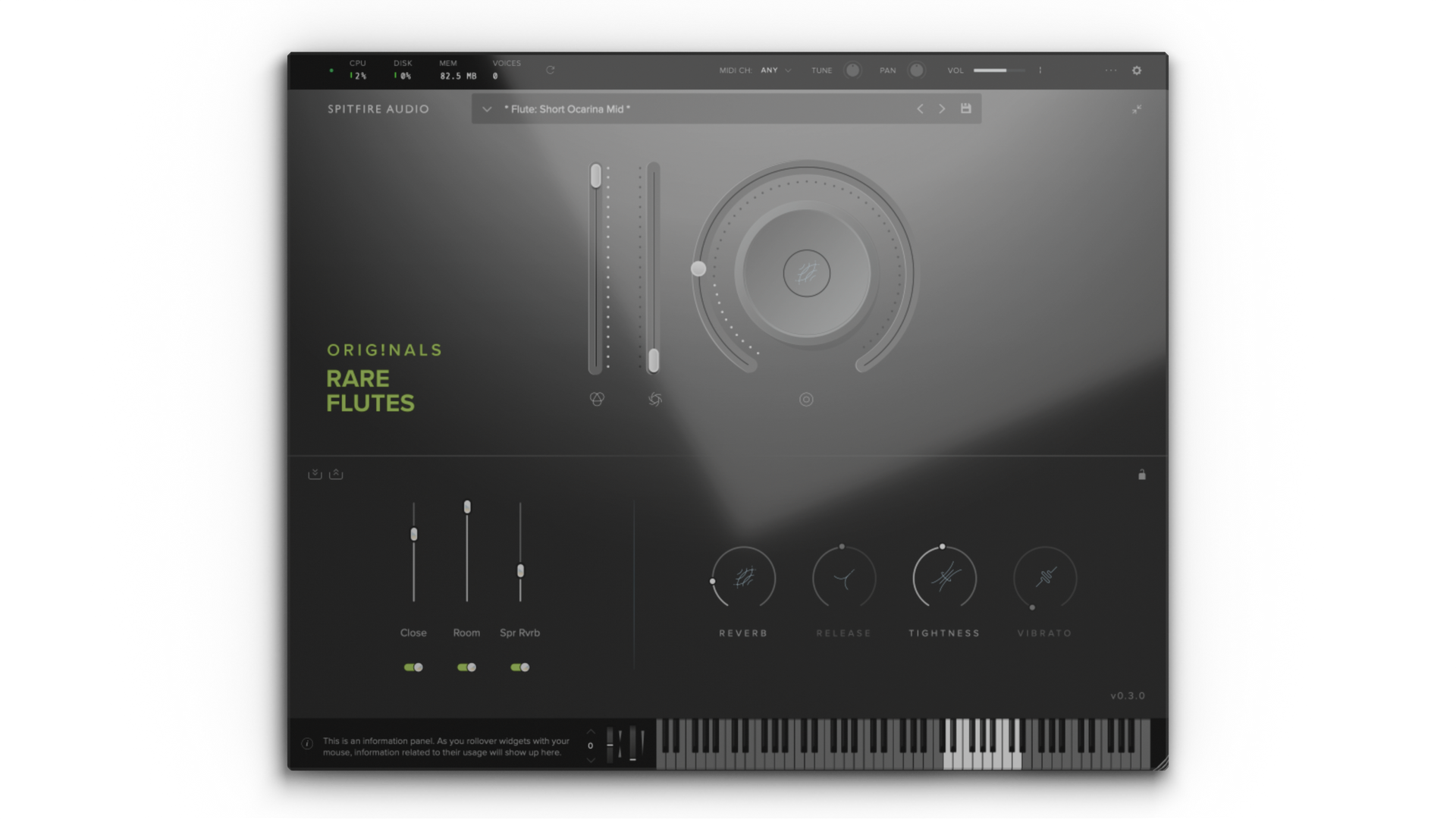Click the collapse view arrows icon
The height and width of the screenshot is (819, 1456).
(x=1137, y=109)
